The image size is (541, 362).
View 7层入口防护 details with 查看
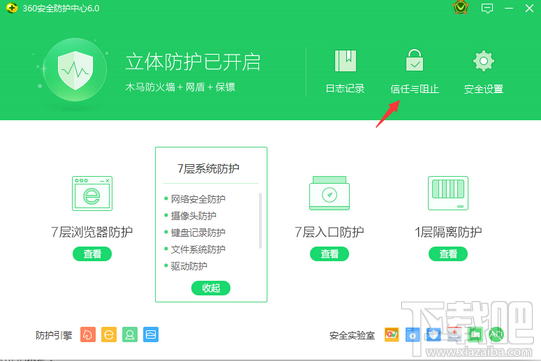(x=329, y=254)
